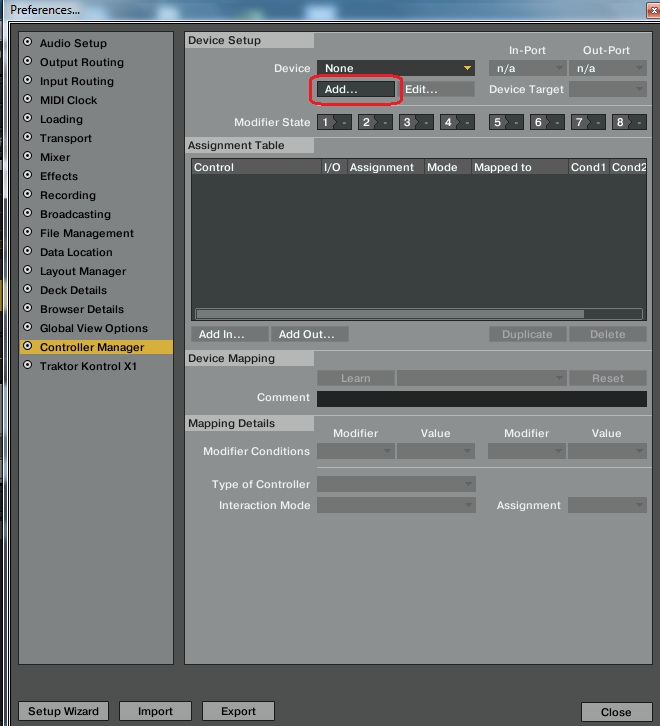Toggle Modifier State indicator 2

coord(375,122)
